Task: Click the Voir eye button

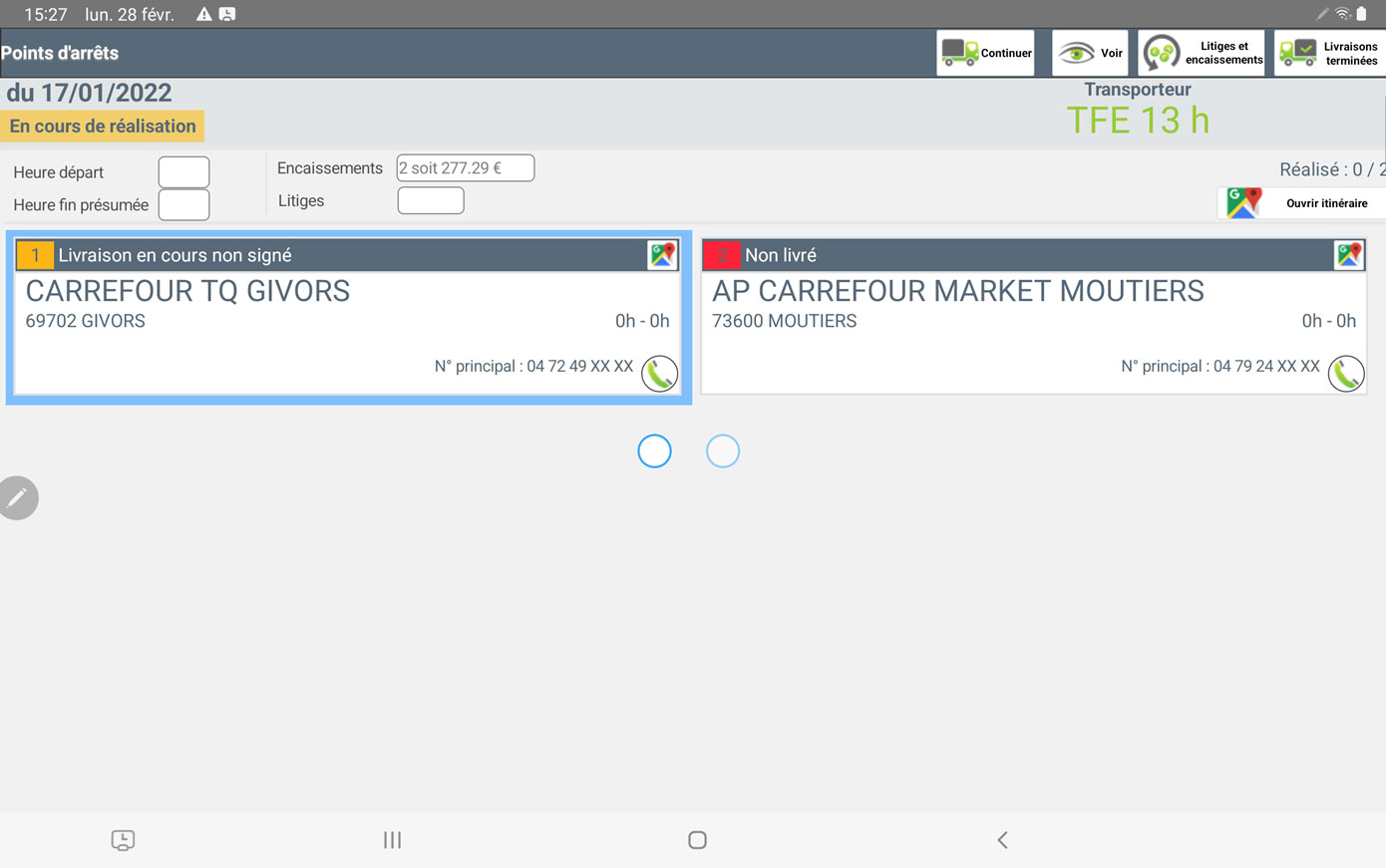Action: click(1090, 53)
